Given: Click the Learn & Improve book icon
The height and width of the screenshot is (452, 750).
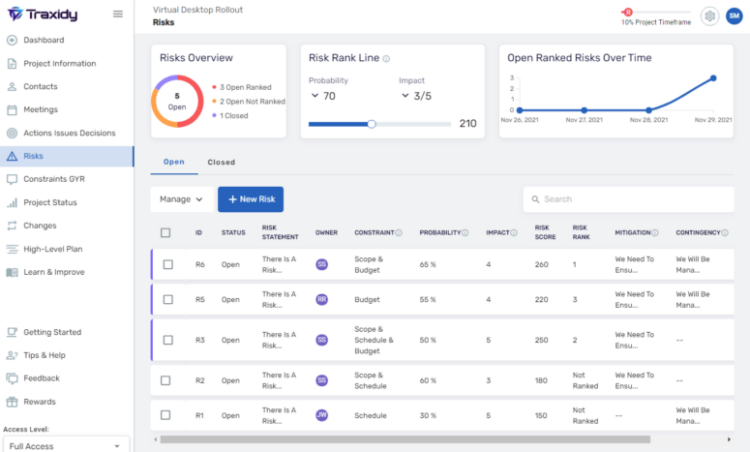Looking at the screenshot, I should (x=12, y=272).
